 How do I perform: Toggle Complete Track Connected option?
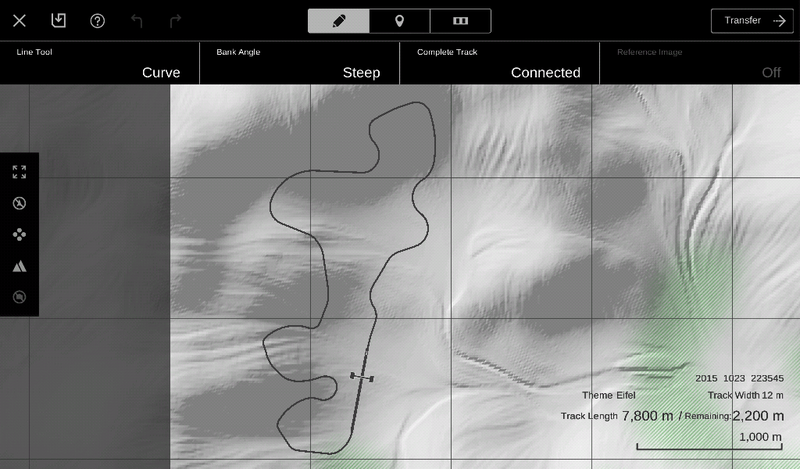[x=499, y=63]
